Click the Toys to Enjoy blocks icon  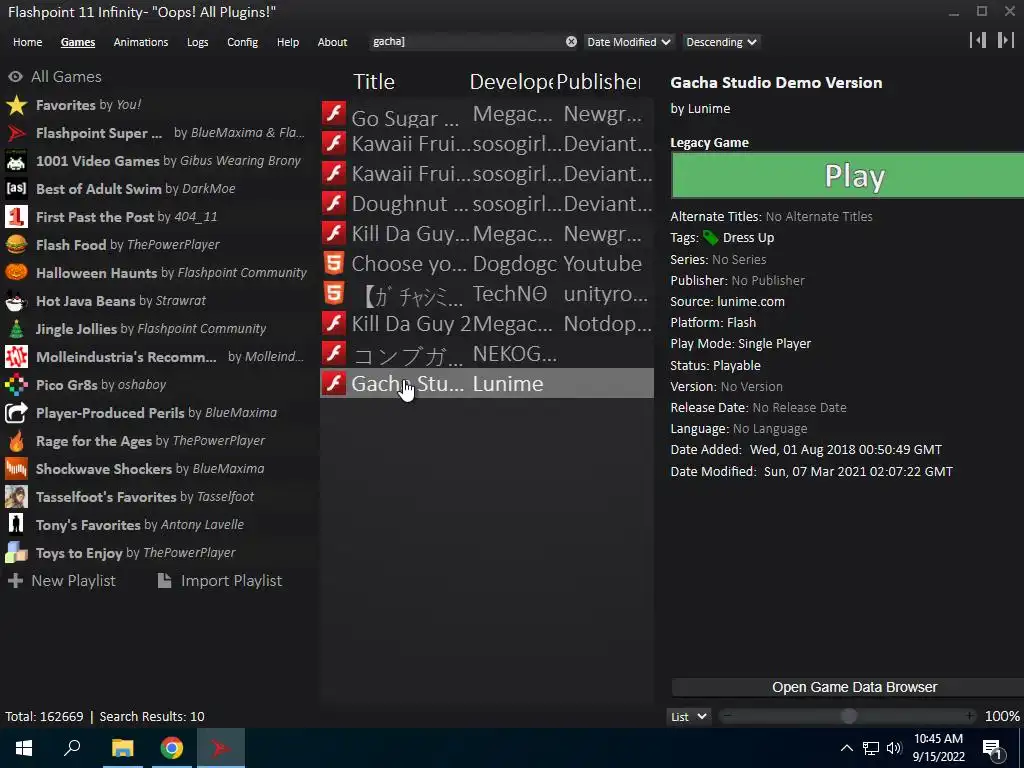[x=16, y=553]
